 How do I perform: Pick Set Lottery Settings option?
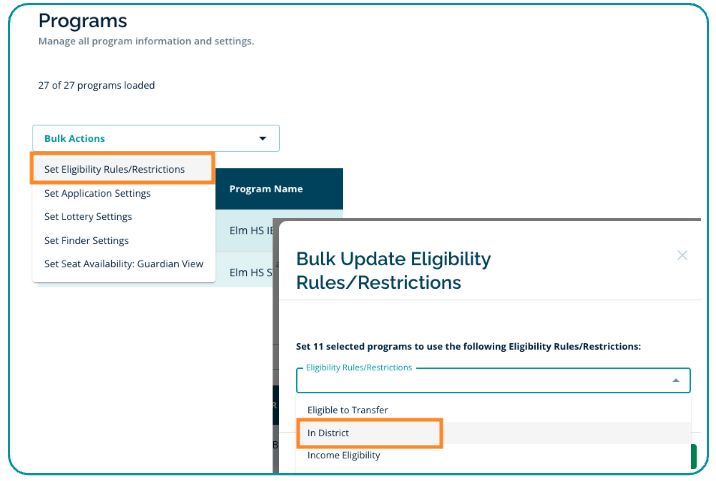pyautogui.click(x=88, y=217)
